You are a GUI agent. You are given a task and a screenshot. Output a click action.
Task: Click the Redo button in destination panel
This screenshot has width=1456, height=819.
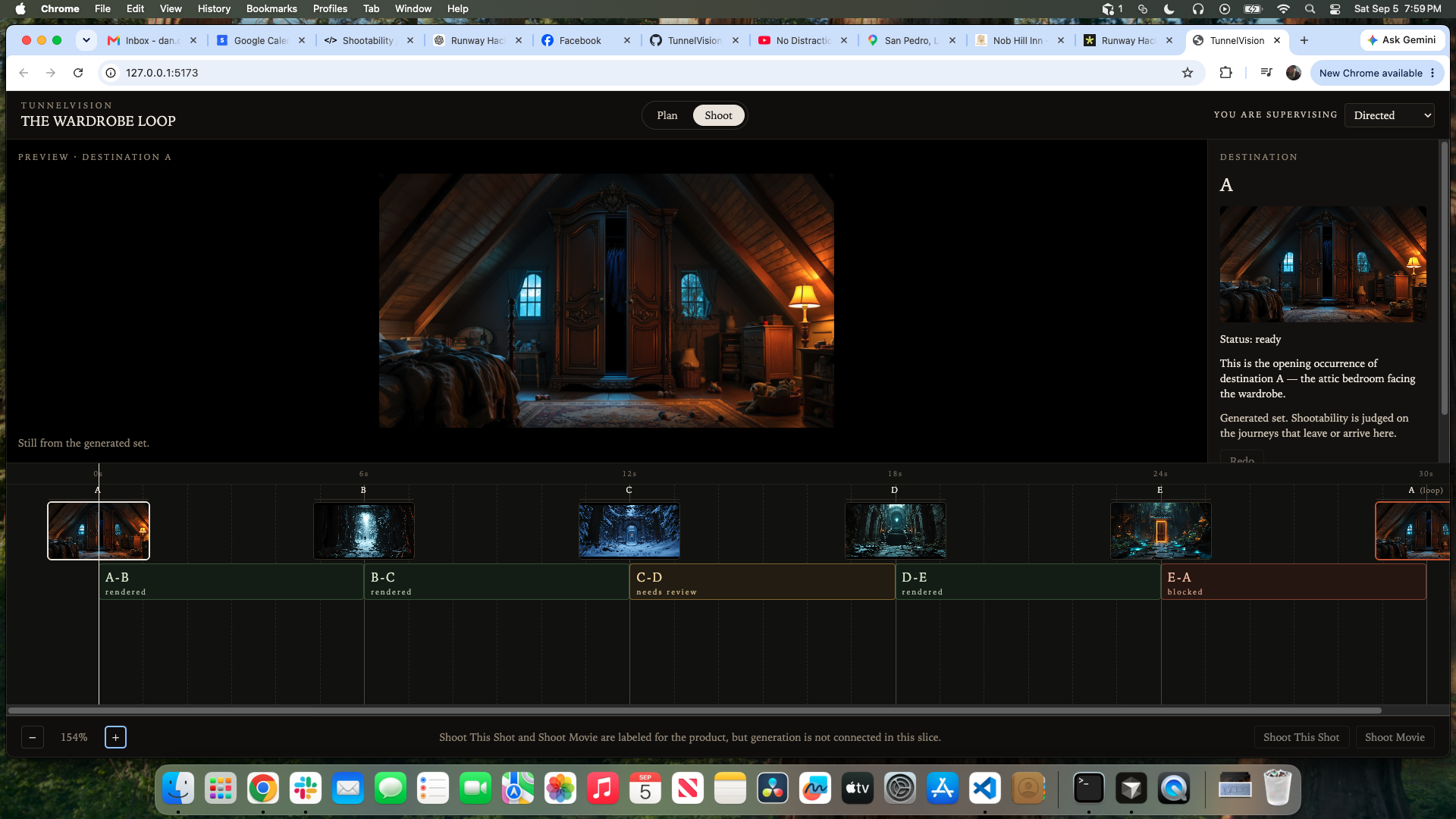pyautogui.click(x=1242, y=459)
